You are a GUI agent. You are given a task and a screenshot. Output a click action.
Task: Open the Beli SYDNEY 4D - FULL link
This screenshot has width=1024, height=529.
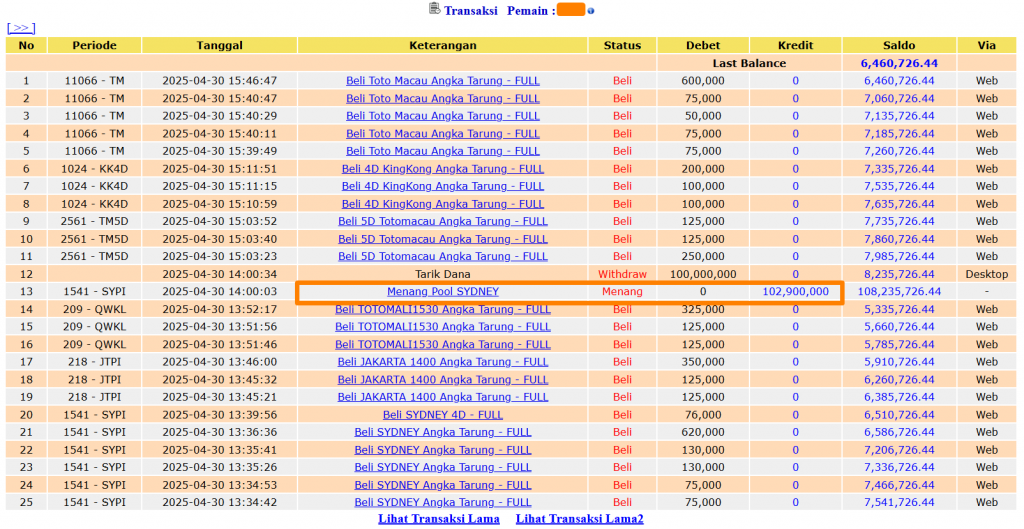pyautogui.click(x=443, y=415)
